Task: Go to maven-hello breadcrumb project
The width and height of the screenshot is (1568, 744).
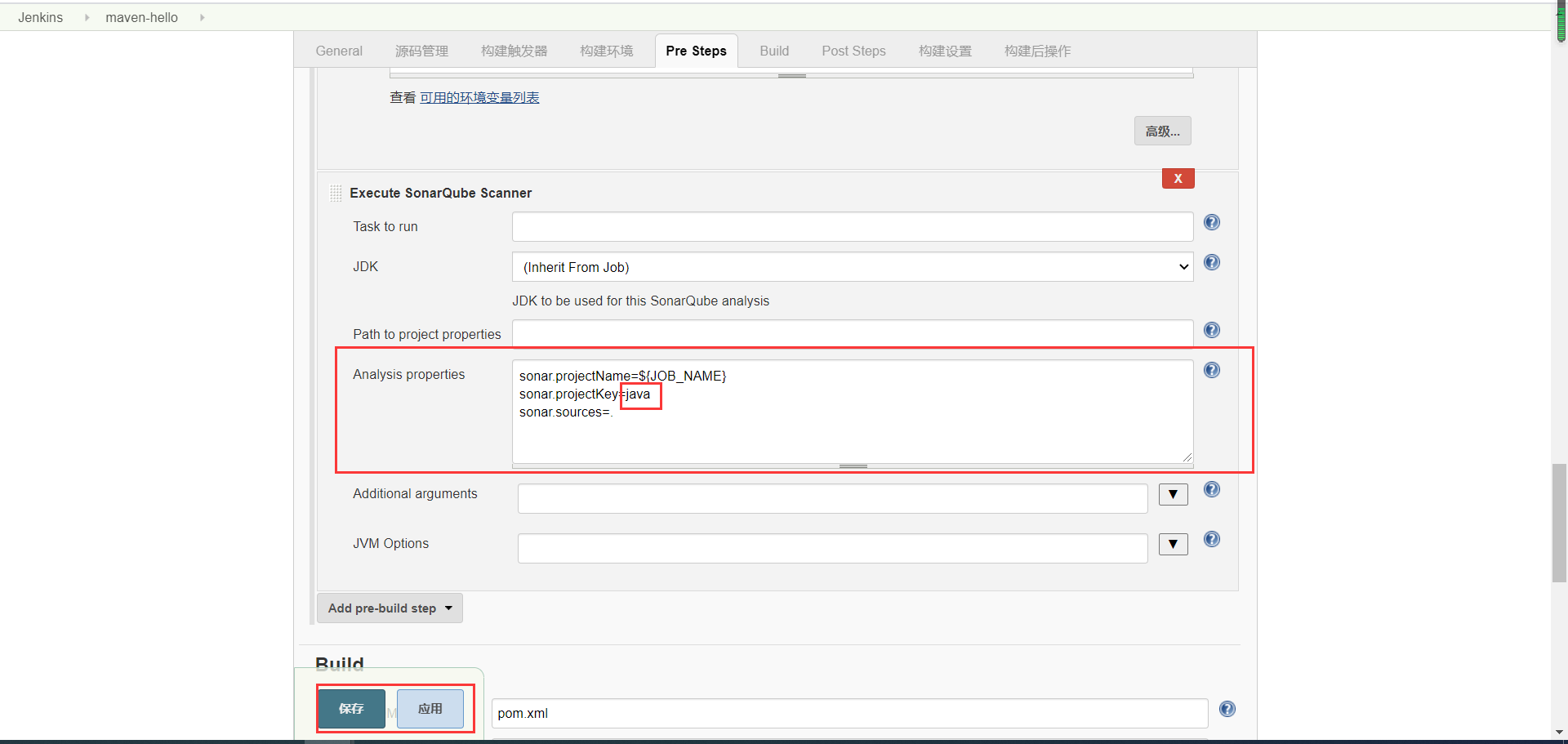Action: click(x=141, y=17)
